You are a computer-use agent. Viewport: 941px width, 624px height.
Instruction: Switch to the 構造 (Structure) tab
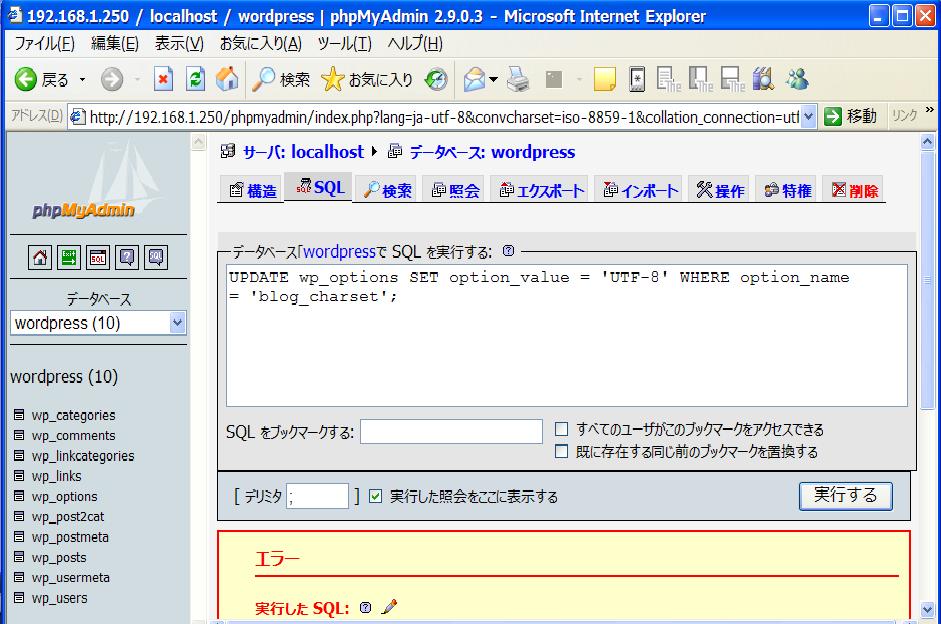253,190
